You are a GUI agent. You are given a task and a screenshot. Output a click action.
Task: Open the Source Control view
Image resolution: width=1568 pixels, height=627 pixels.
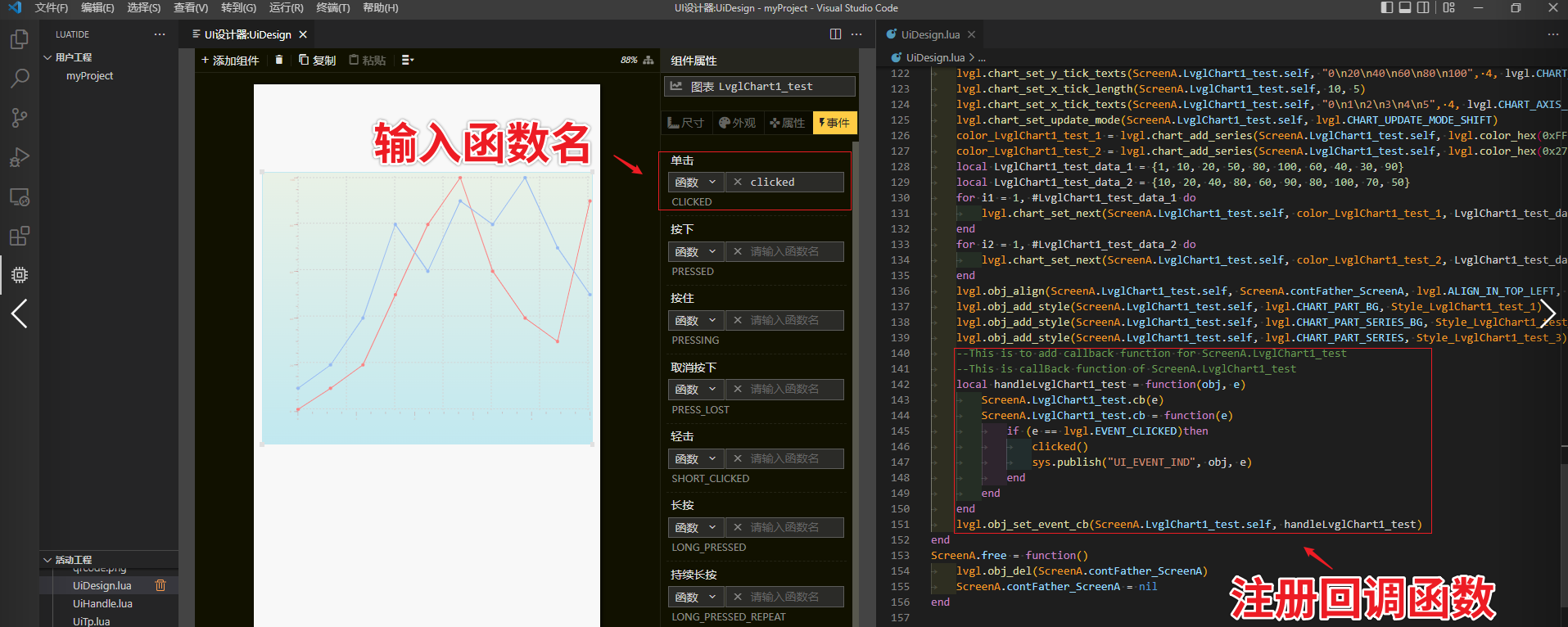[20, 118]
